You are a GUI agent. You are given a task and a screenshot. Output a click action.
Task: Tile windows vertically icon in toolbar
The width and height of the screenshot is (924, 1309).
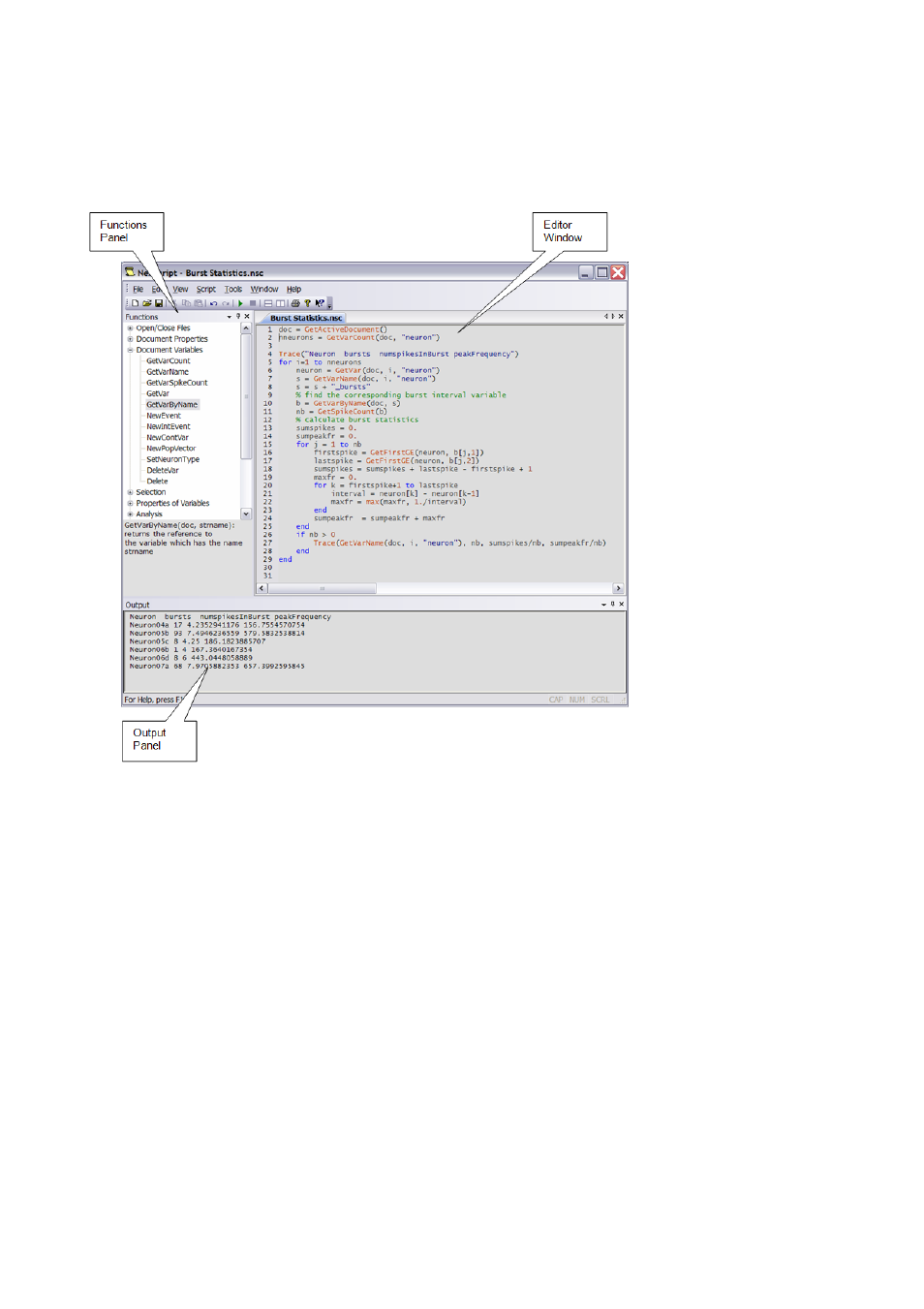[280, 303]
